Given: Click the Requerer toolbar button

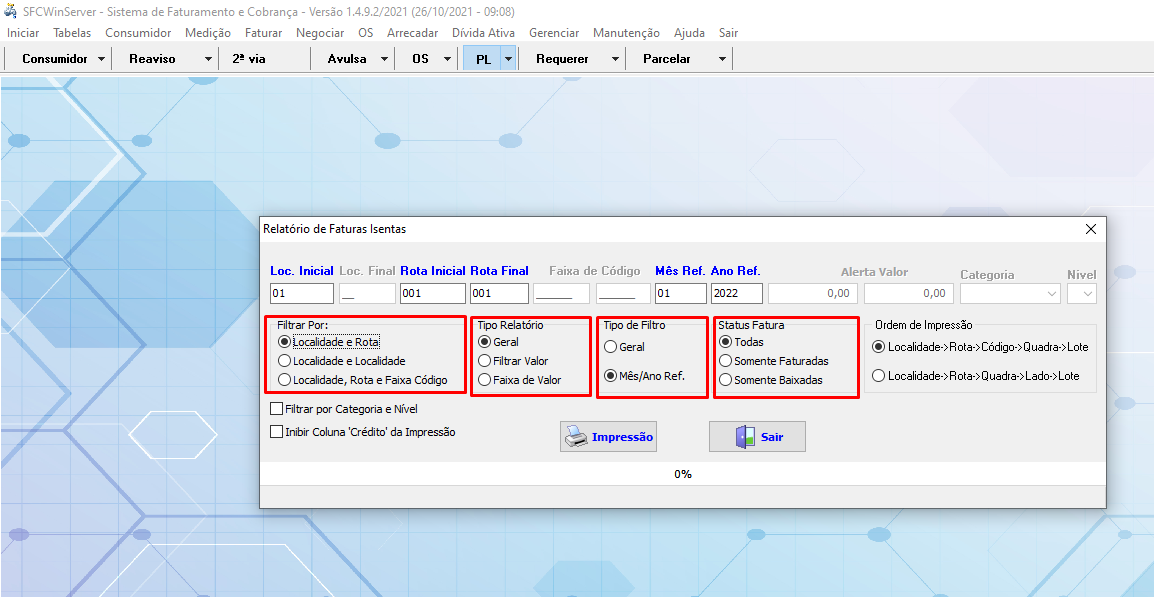Looking at the screenshot, I should (562, 59).
